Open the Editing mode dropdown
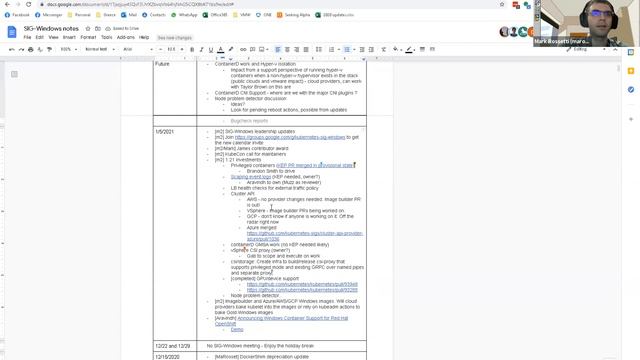The width and height of the screenshot is (640, 360). coord(586,49)
